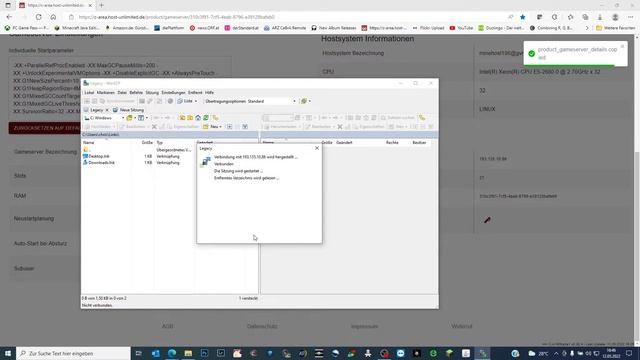This screenshot has width=640, height=360.
Task: Open the Liste queue dropdown
Action: point(187,101)
